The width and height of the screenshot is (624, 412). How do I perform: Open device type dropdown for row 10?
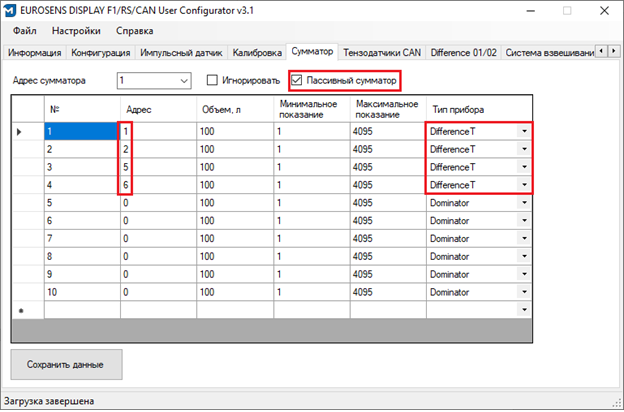[524, 292]
